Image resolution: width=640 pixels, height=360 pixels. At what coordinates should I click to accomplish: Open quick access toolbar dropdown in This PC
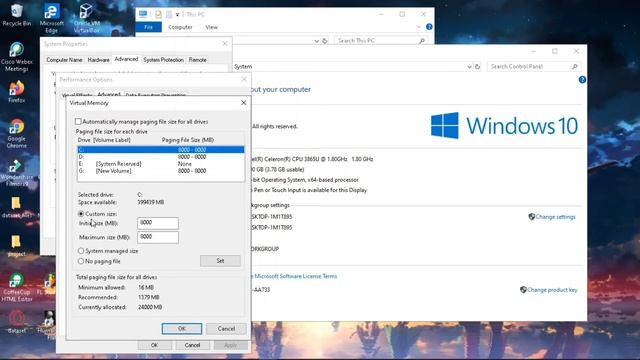[x=177, y=14]
